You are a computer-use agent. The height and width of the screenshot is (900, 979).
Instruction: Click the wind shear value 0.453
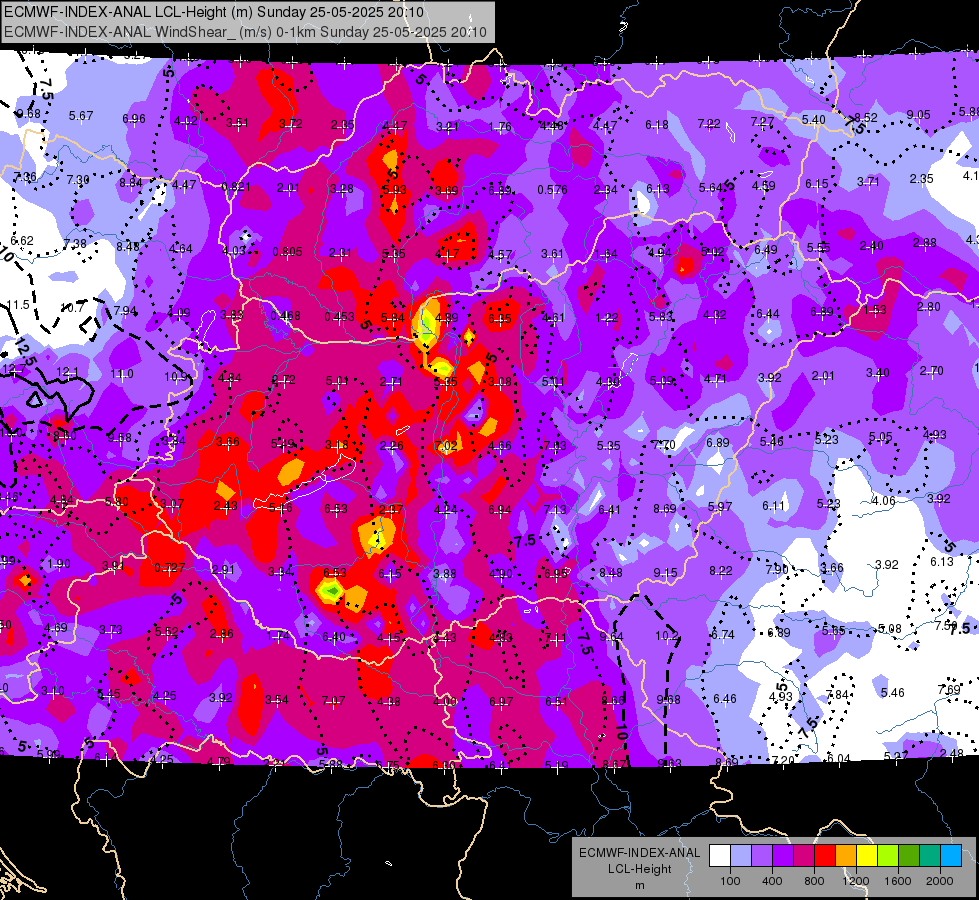pos(340,317)
